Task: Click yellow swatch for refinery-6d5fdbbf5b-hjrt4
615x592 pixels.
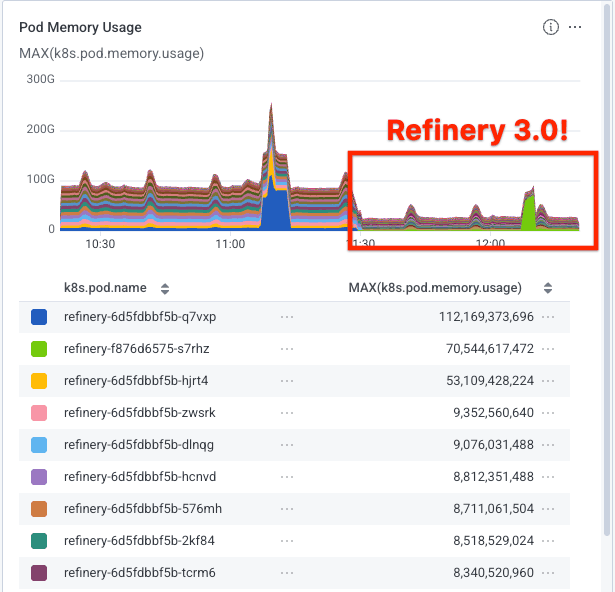Action: (39, 381)
